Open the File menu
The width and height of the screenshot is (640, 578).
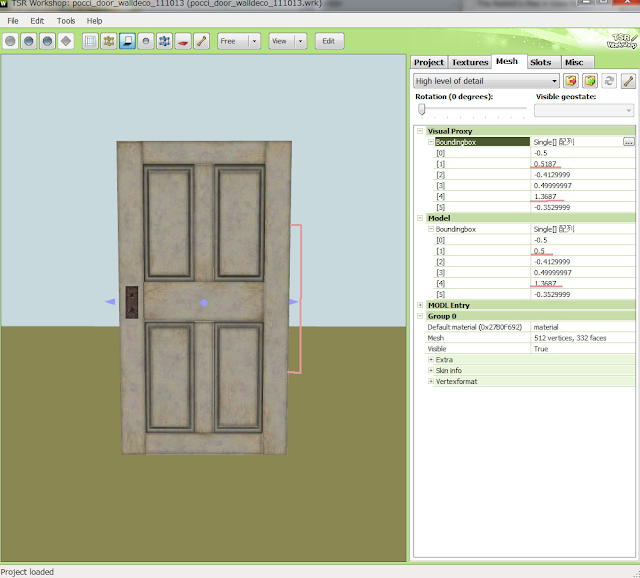coord(13,21)
